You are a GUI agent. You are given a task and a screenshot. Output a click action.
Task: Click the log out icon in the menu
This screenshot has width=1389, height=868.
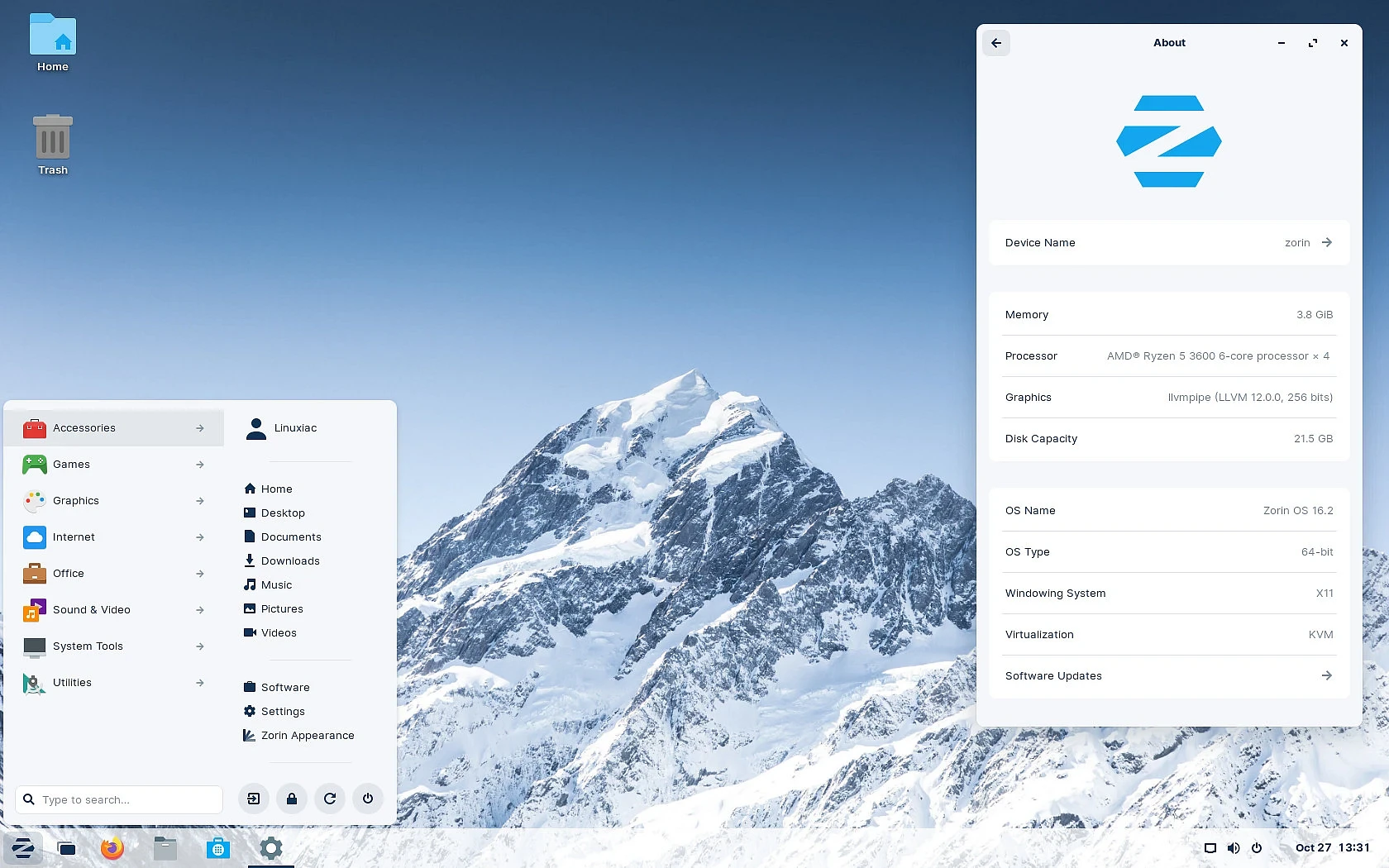[x=253, y=799]
